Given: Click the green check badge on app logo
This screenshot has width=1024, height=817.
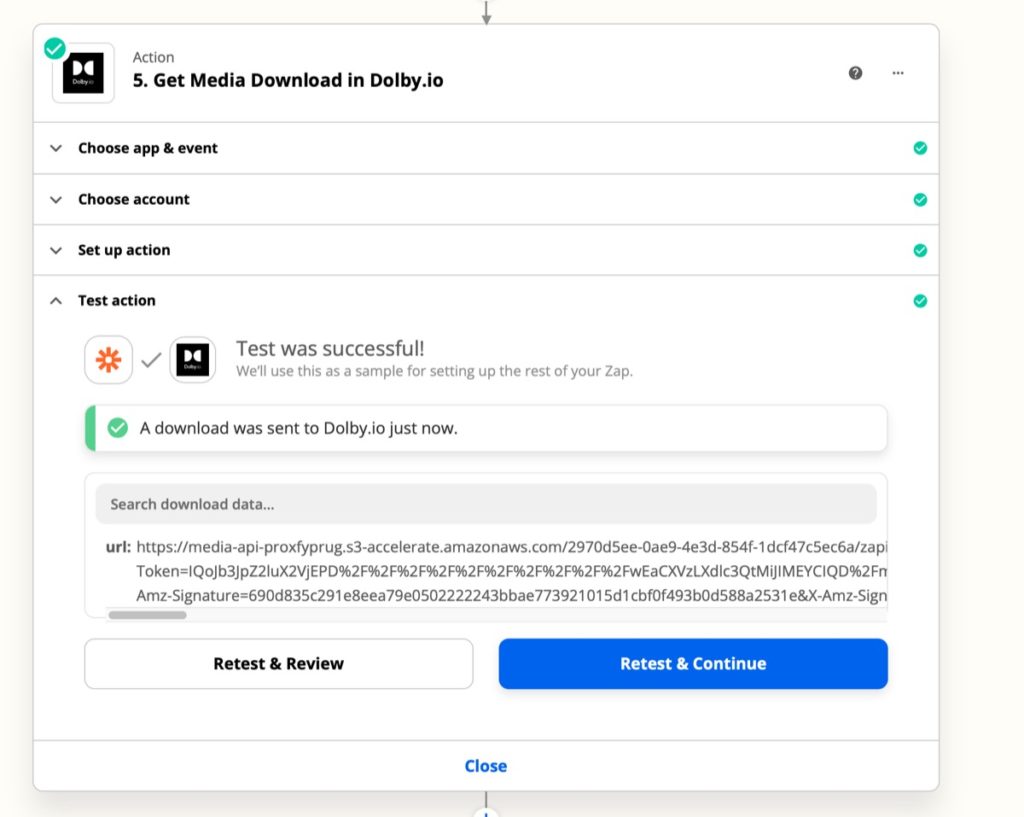Looking at the screenshot, I should point(55,48).
